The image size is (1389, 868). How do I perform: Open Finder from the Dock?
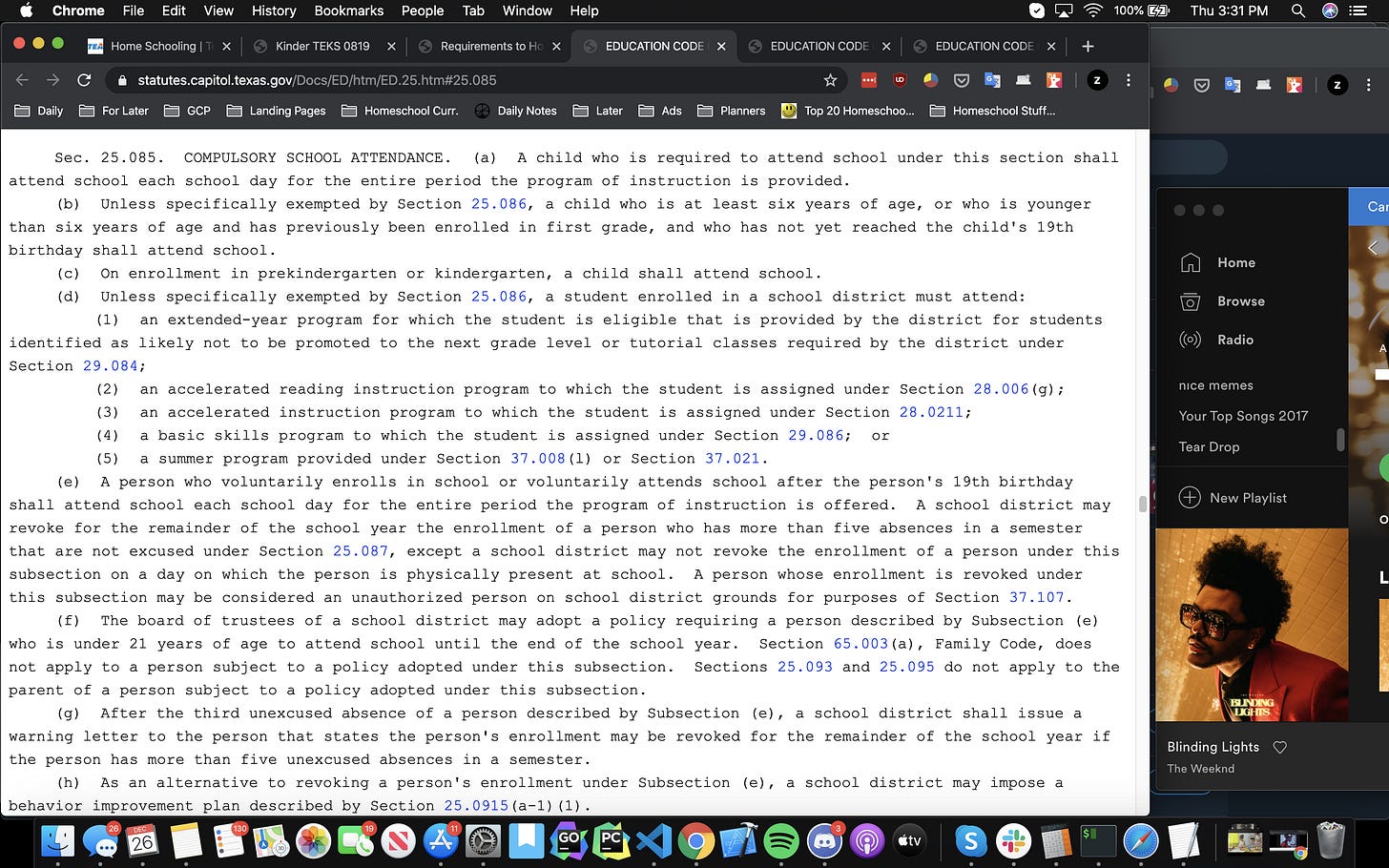click(58, 840)
